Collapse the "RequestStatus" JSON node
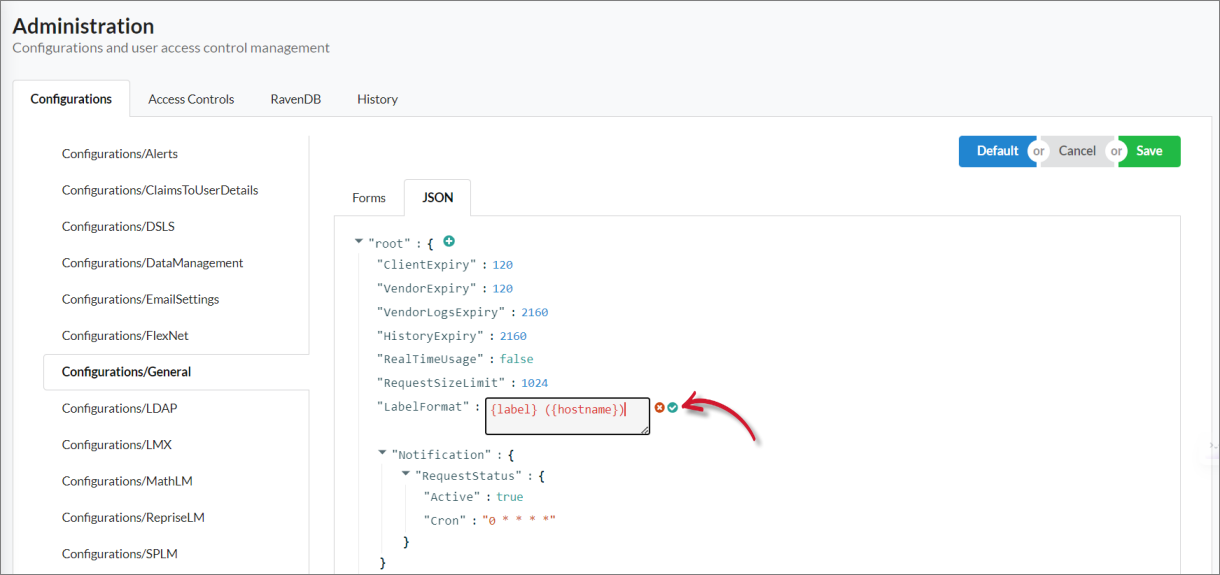This screenshot has width=1220, height=575. [406, 475]
